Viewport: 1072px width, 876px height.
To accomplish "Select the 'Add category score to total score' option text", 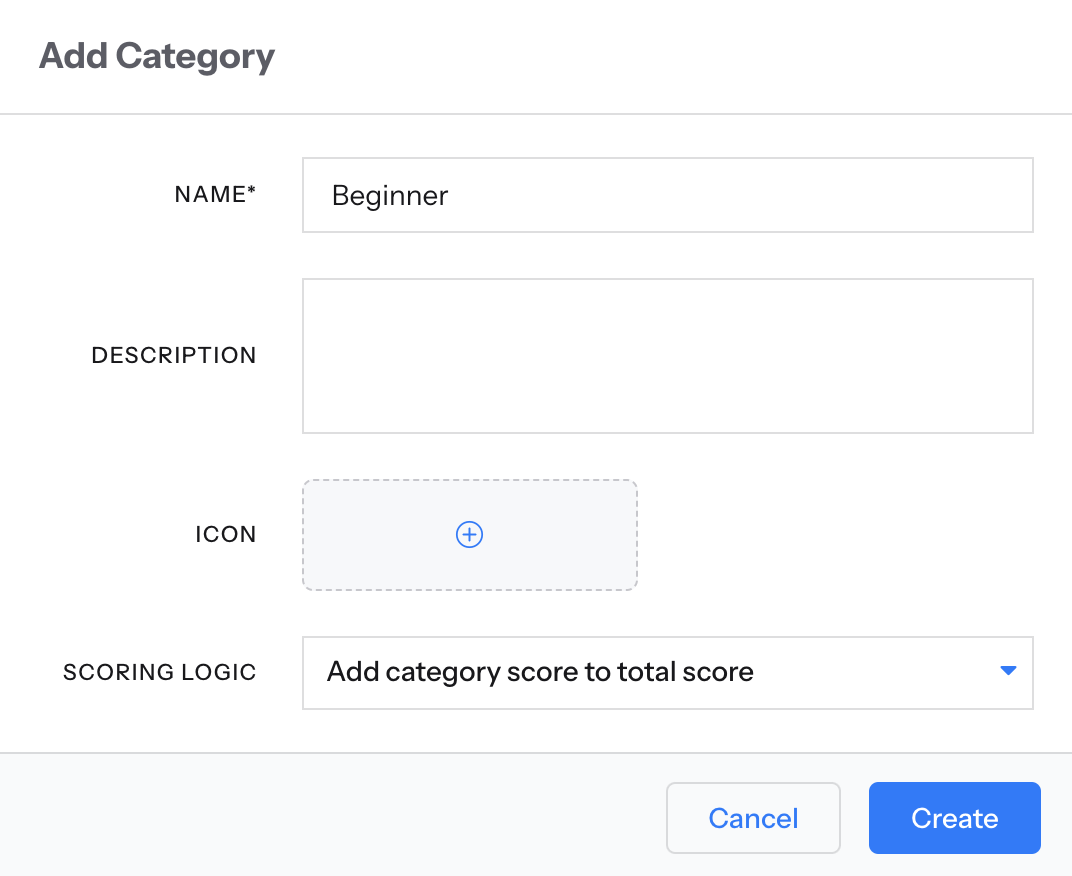I will pyautogui.click(x=540, y=672).
